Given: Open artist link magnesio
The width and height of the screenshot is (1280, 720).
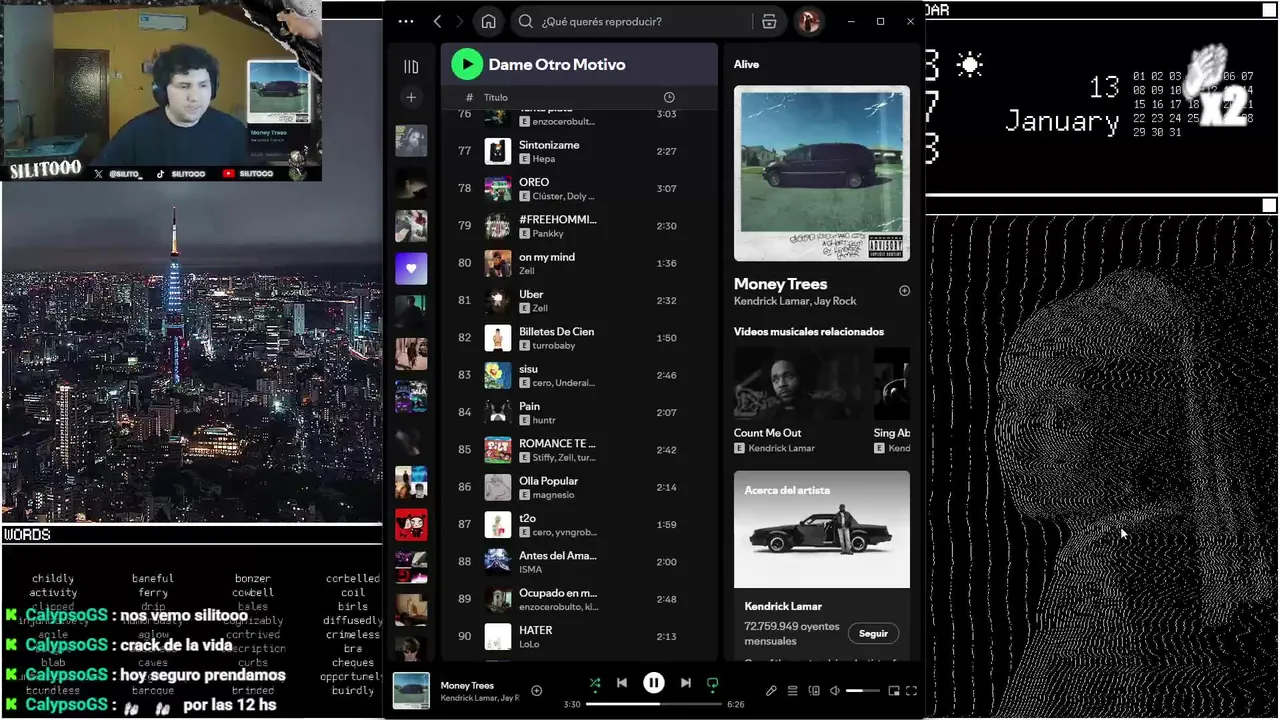Looking at the screenshot, I should pos(553,495).
